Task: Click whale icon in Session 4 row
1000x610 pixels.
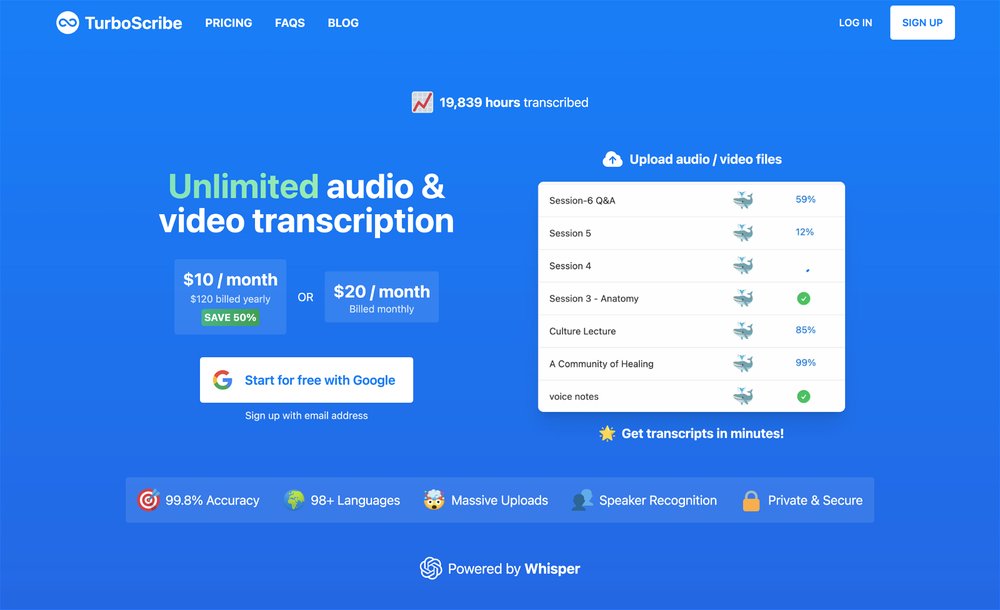Action: tap(743, 265)
